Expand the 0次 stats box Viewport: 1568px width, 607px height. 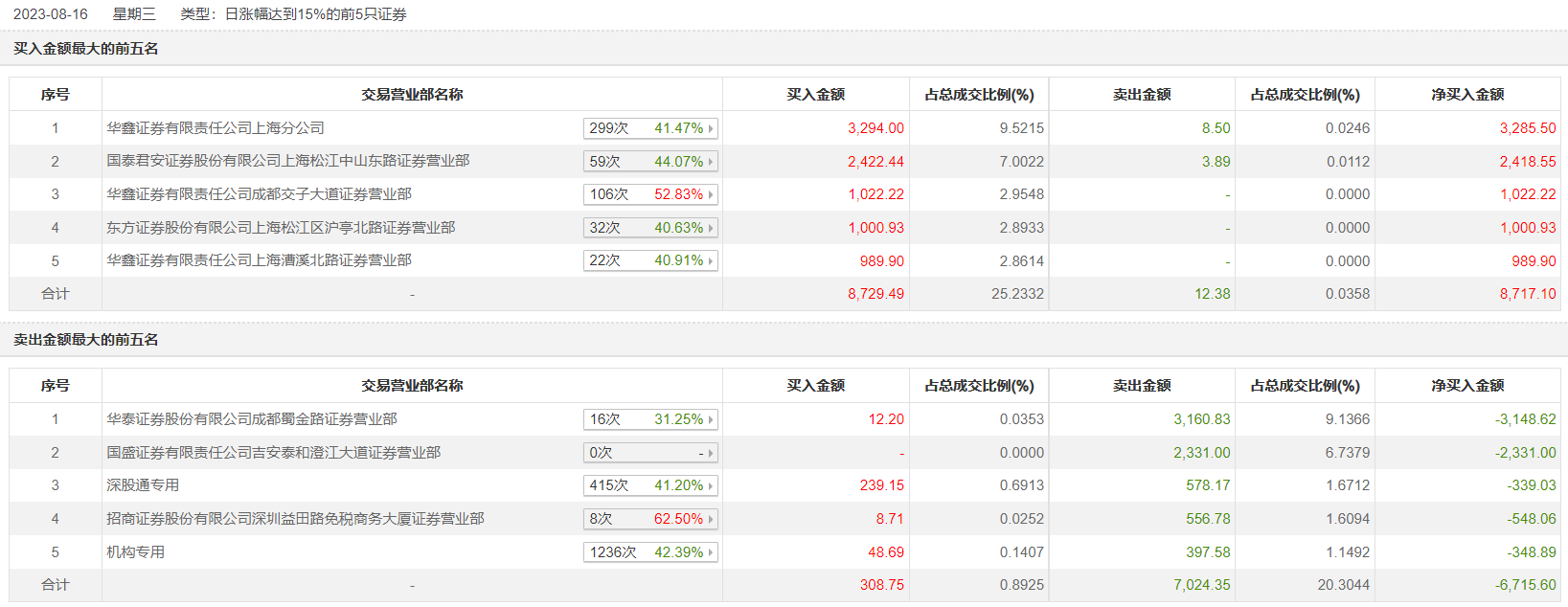pos(650,453)
